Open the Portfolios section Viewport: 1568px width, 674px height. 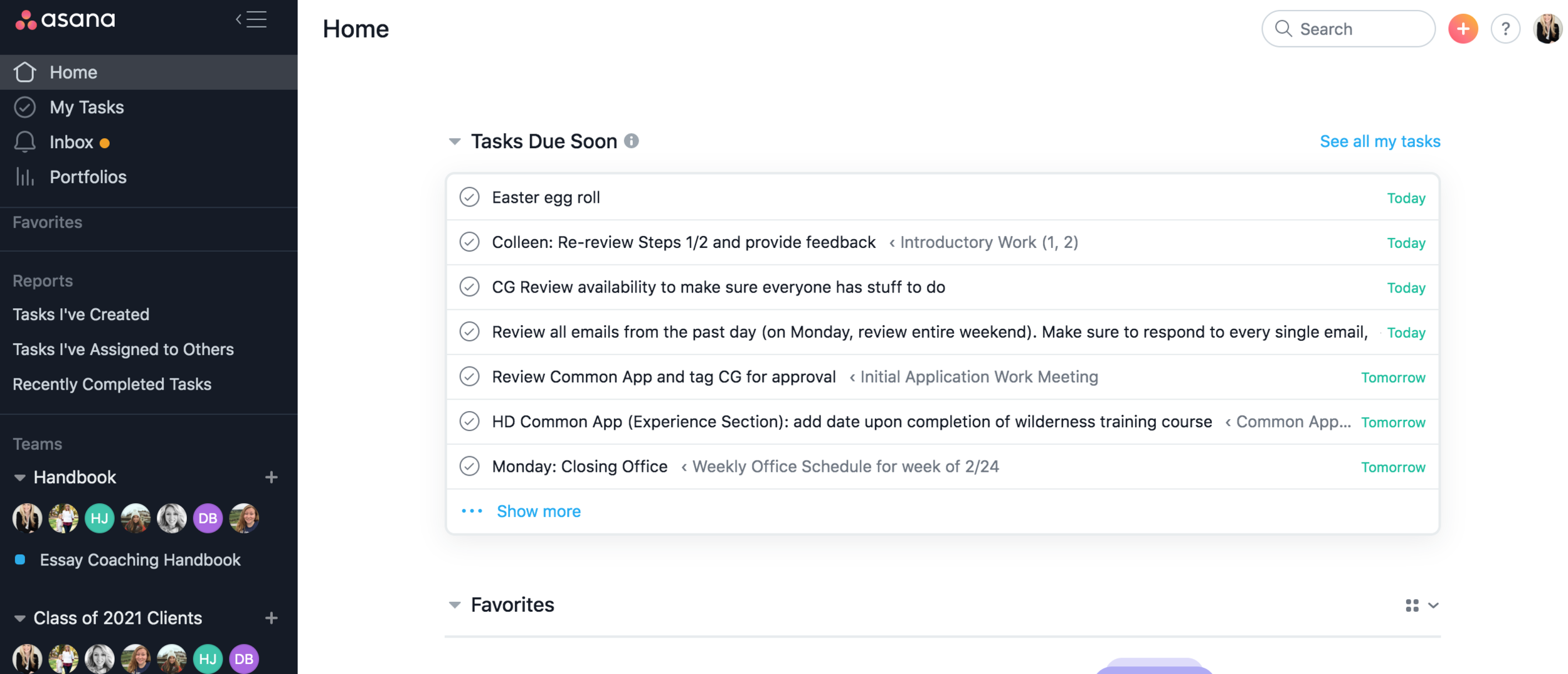88,176
